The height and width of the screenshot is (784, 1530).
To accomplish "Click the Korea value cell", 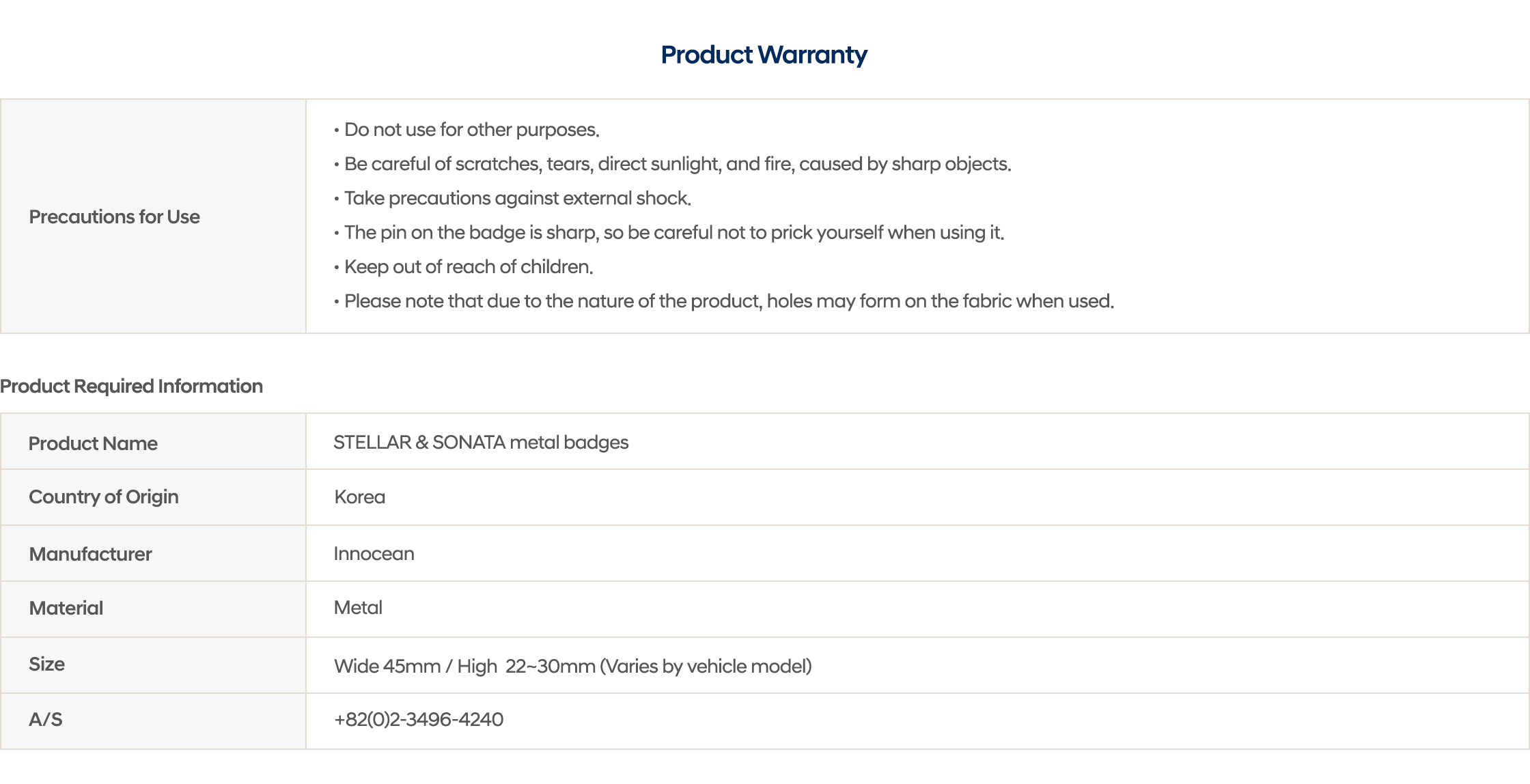I will [360, 497].
